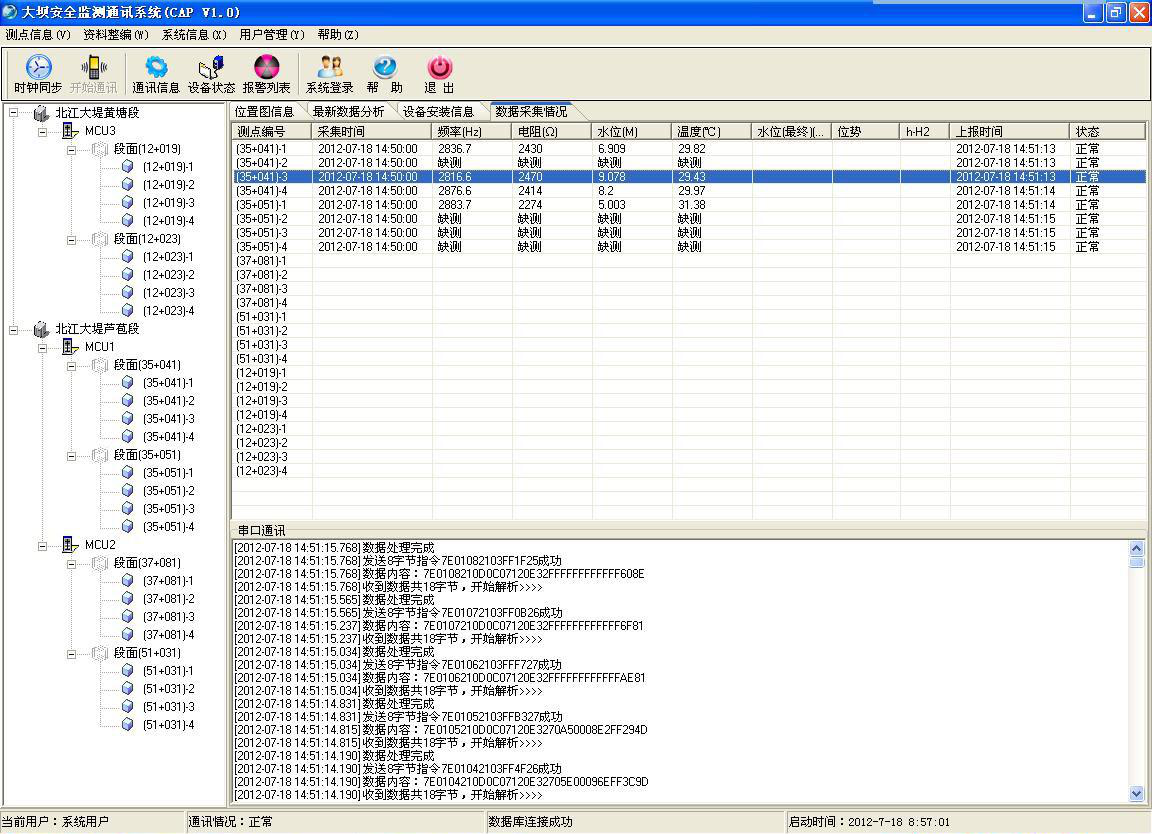
Task: Click the cube icon for (51+031)-4
Action: point(127,725)
